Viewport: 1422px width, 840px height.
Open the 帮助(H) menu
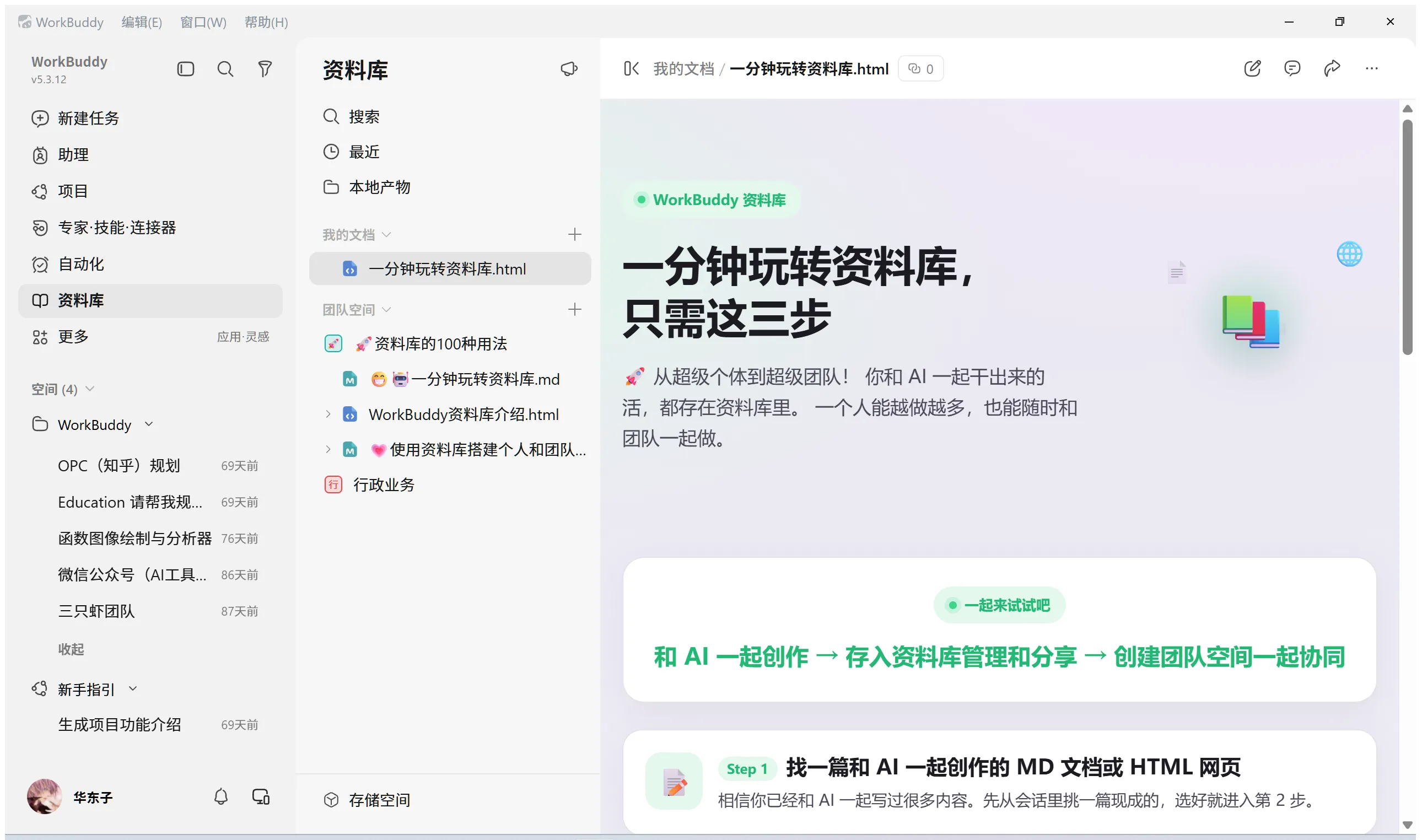266,22
